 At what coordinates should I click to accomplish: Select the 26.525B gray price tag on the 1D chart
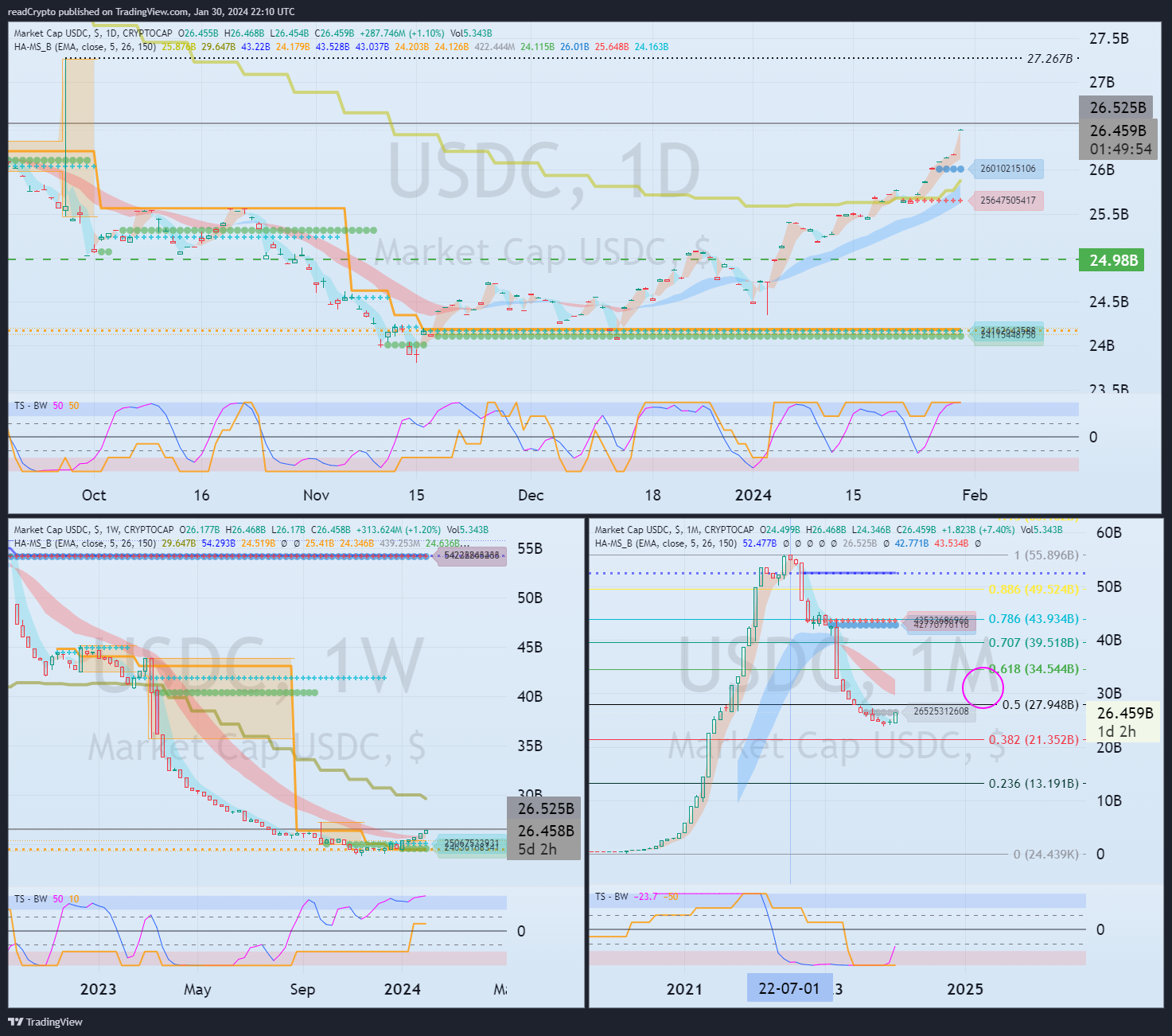coord(1118,107)
